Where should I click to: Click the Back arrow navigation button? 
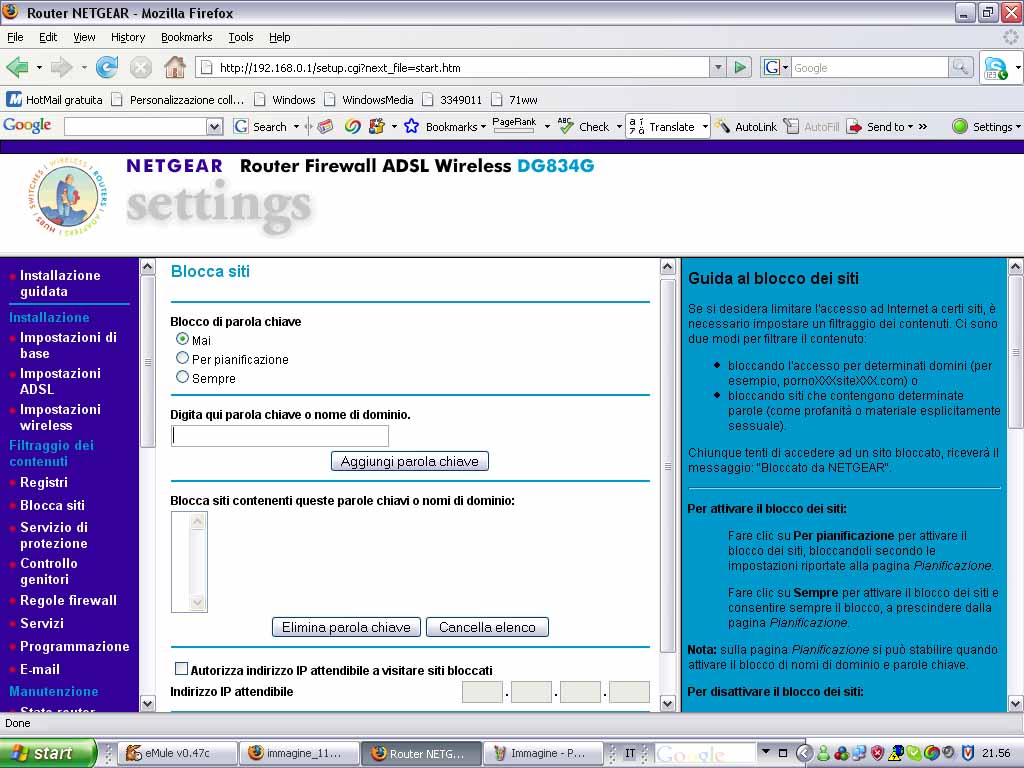[17, 68]
